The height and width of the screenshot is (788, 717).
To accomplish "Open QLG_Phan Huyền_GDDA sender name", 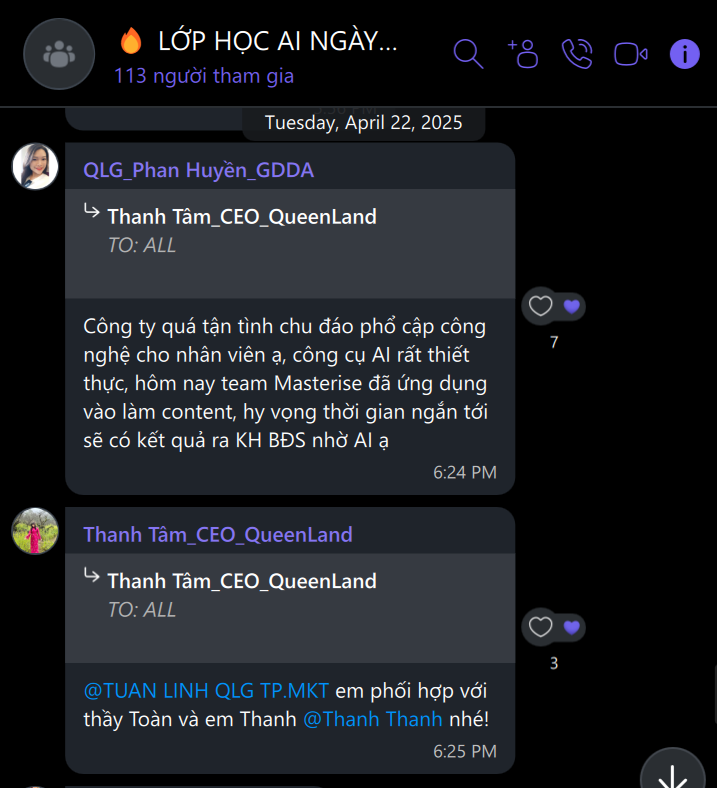I will coord(199,170).
